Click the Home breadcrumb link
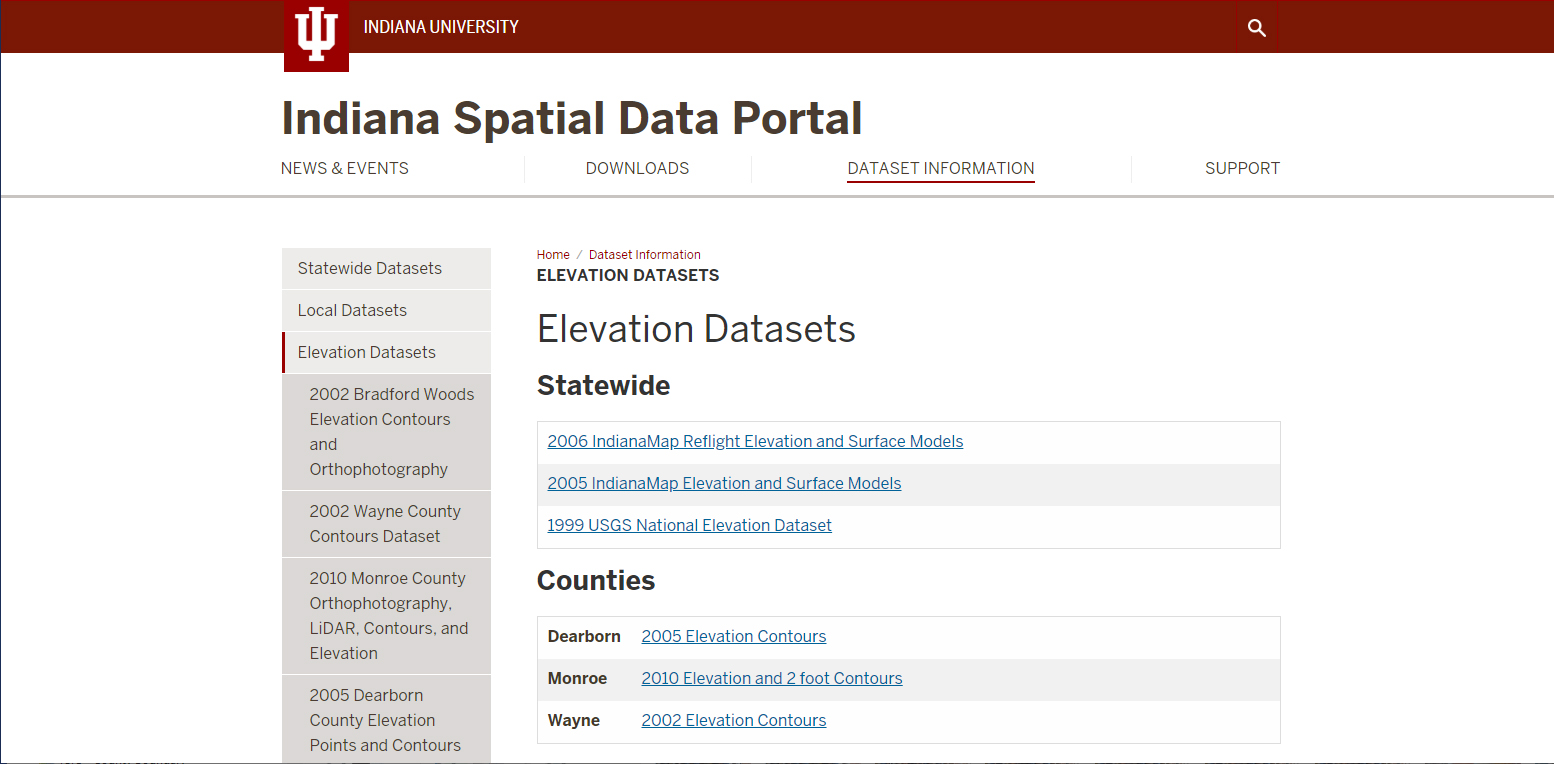1554x764 pixels. pos(553,255)
